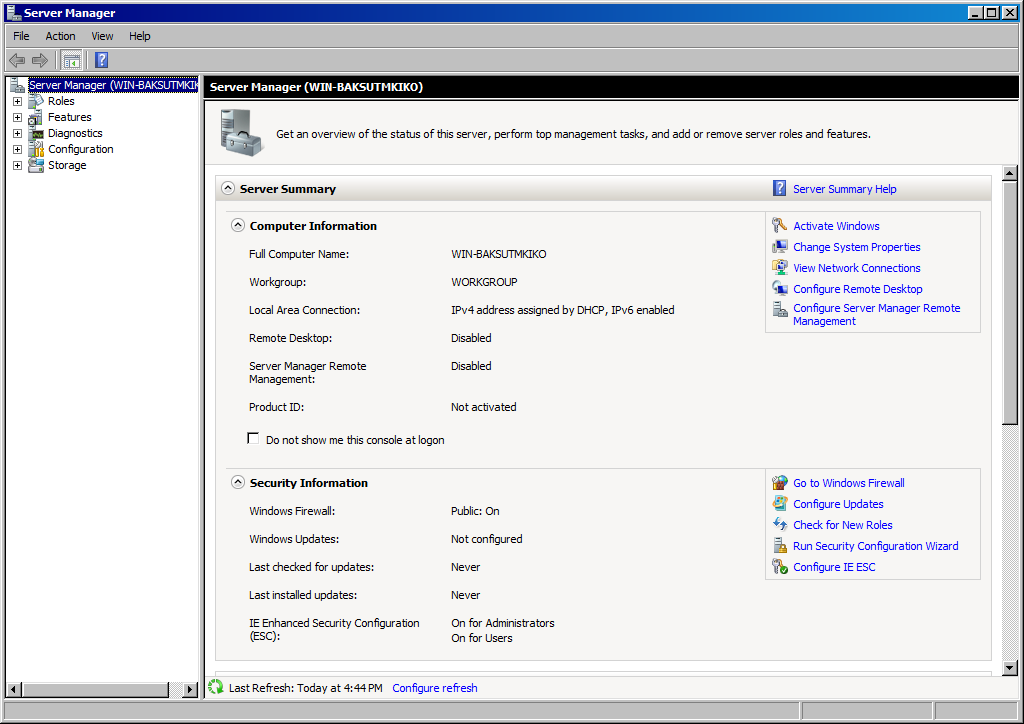Viewport: 1024px width, 724px height.
Task: Click the Go to Windows Firewall icon
Action: point(780,483)
